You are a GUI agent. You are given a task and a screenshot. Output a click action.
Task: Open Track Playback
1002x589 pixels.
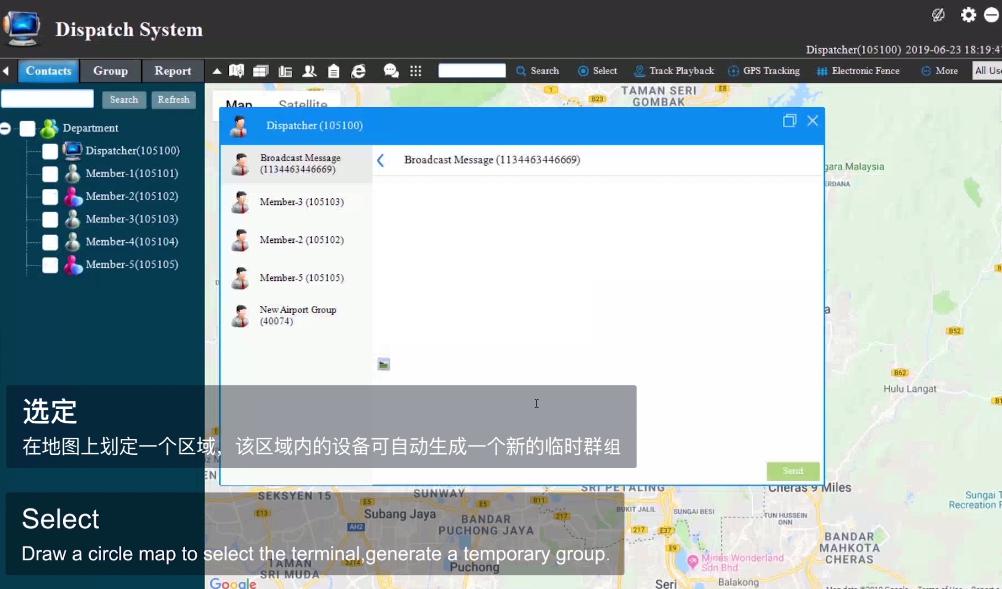(674, 71)
